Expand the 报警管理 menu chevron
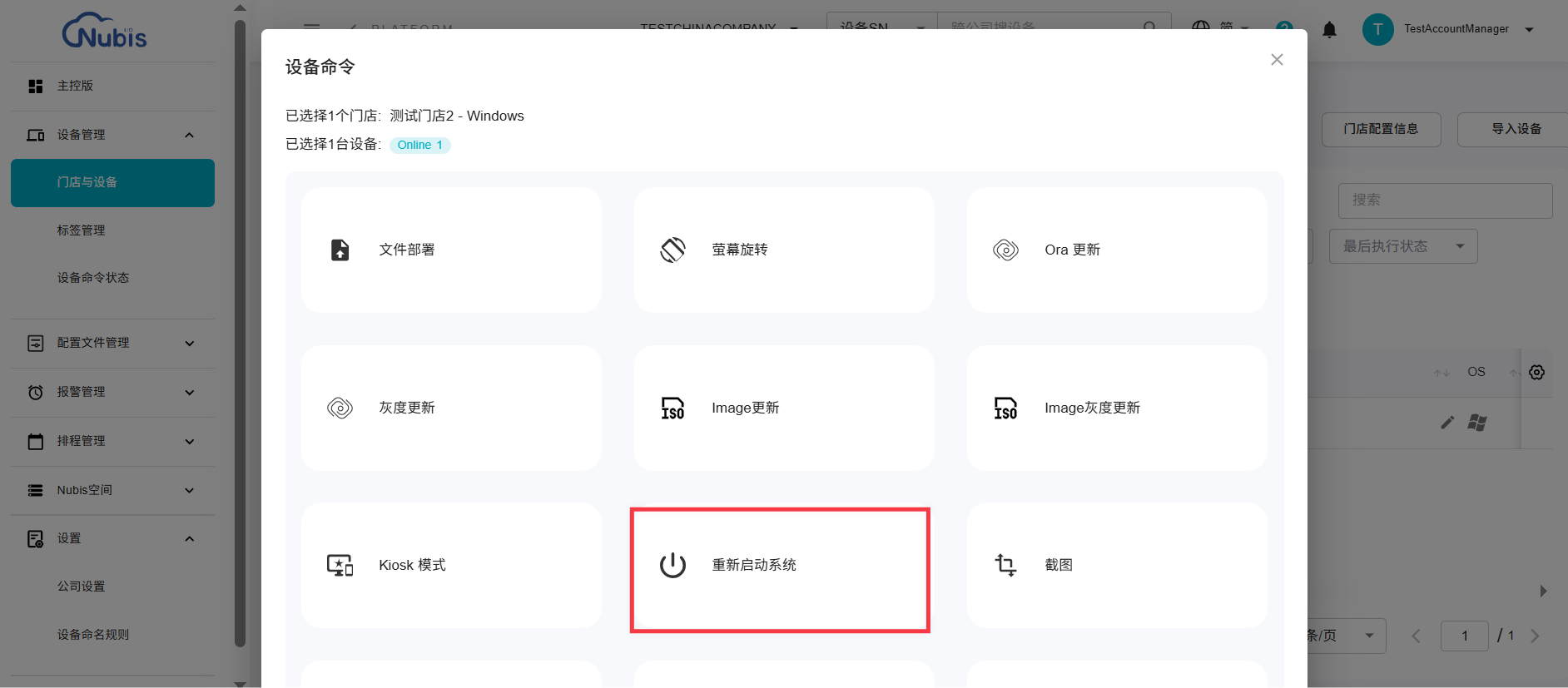 [189, 392]
